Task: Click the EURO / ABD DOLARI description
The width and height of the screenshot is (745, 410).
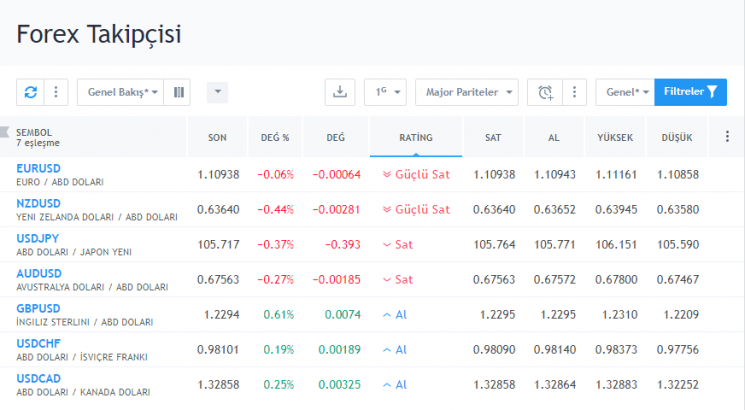Action: (60, 182)
